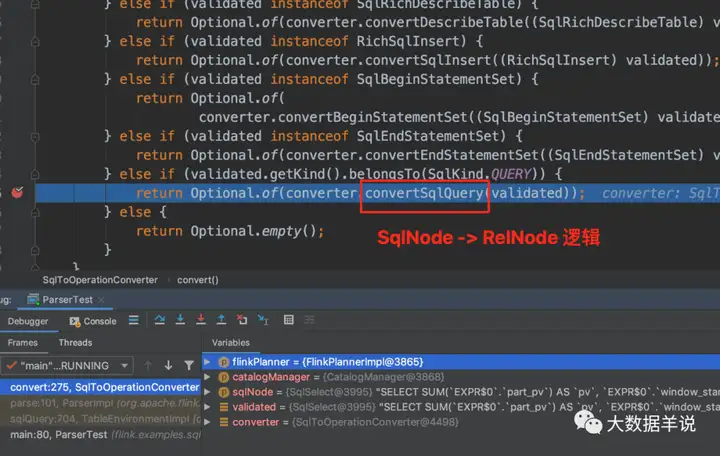Click the Drop Frame icon
This screenshot has height=456, width=720.
(242, 320)
